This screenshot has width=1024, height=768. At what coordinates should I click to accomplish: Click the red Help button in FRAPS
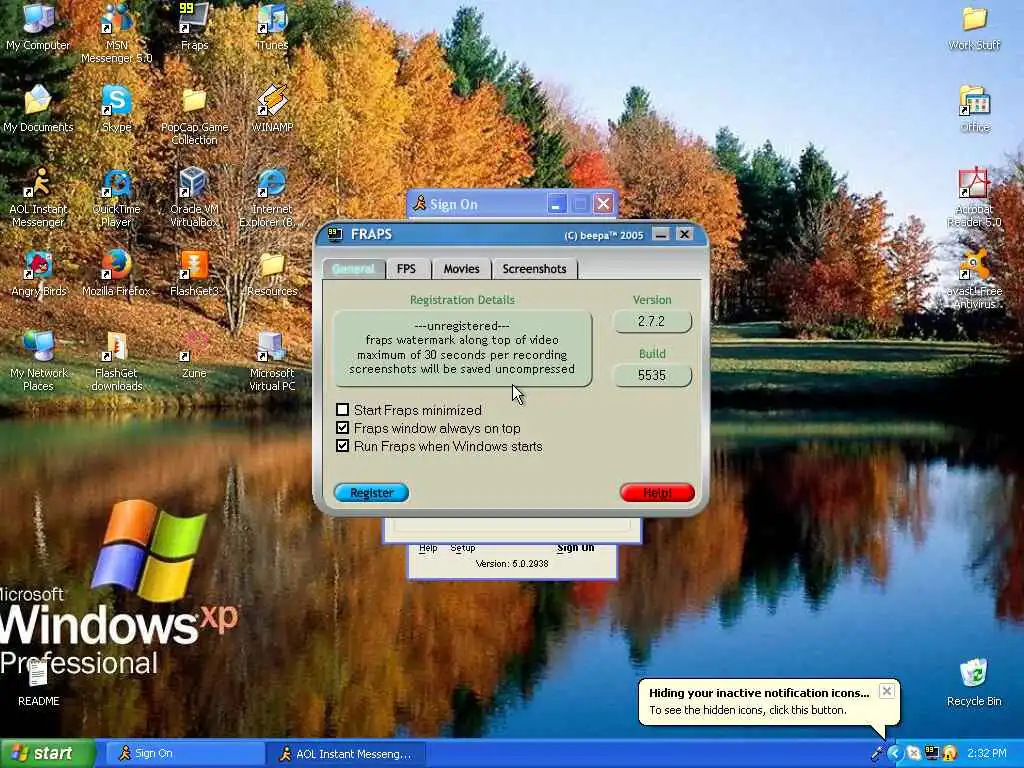click(657, 492)
